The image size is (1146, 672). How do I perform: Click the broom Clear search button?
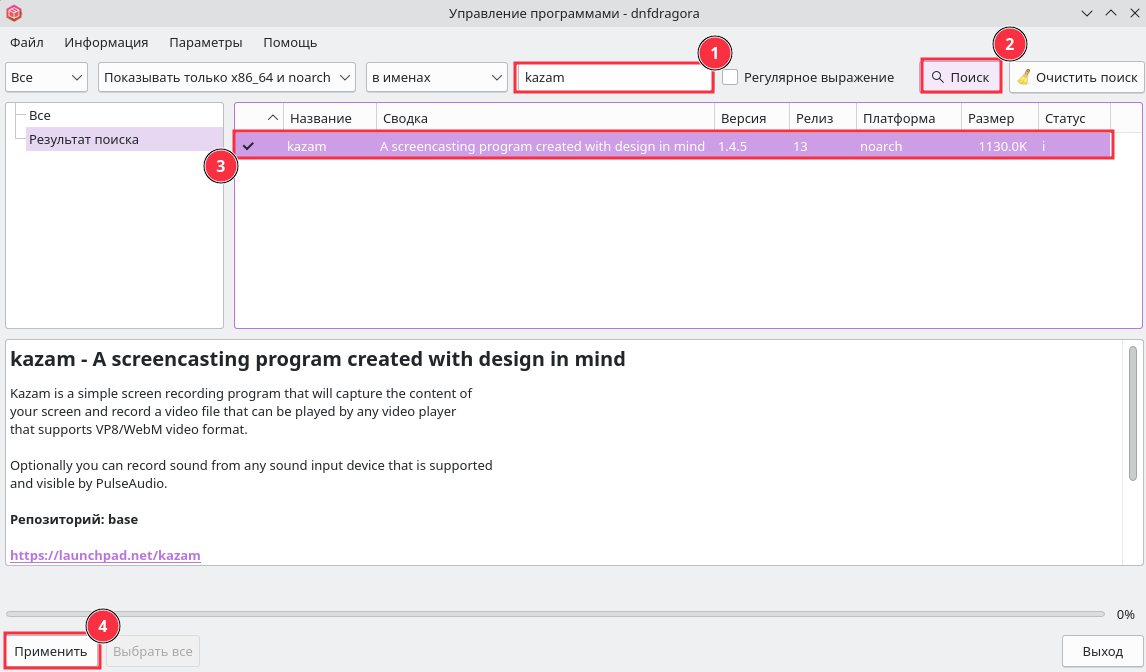[x=1076, y=77]
